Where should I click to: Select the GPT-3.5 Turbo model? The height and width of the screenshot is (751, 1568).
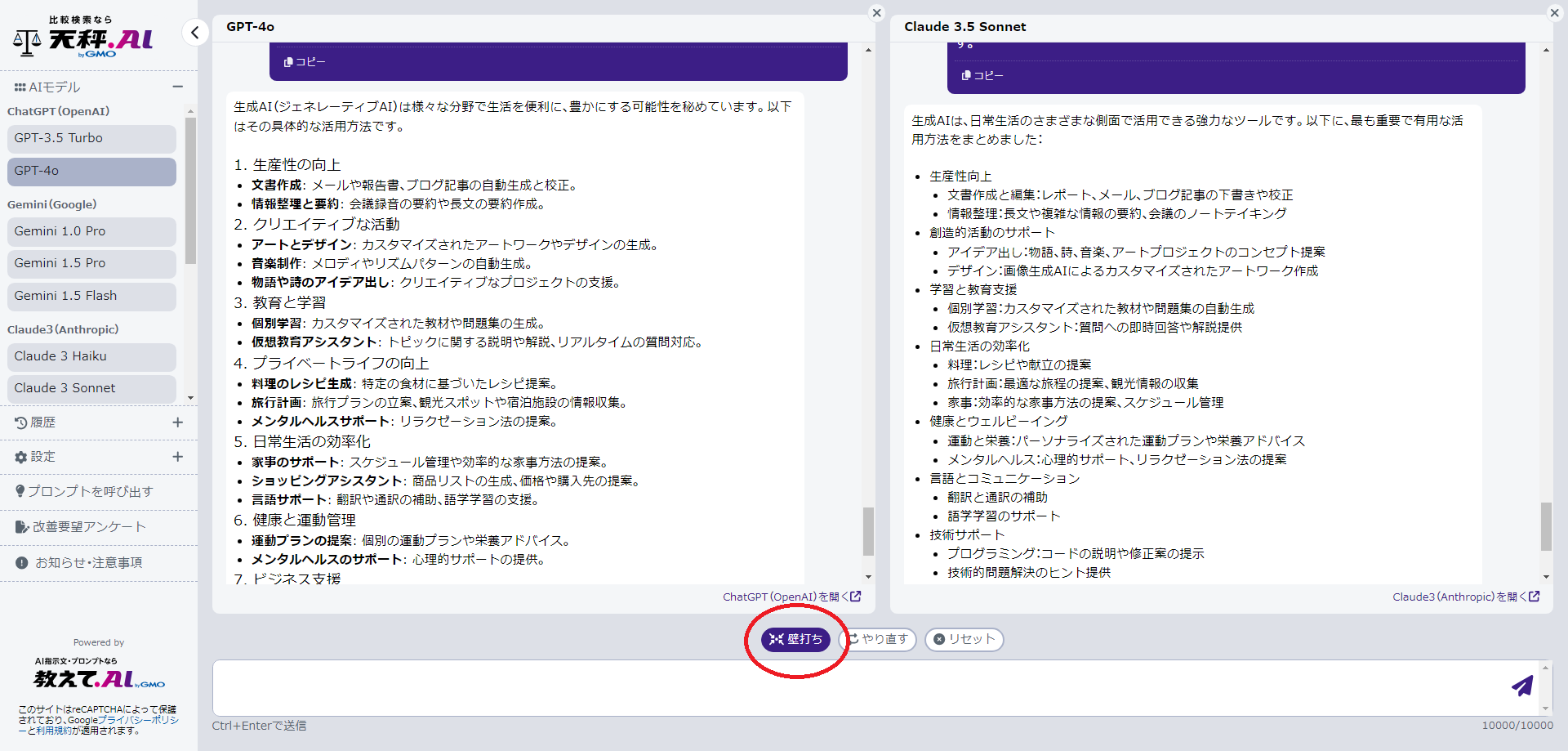tap(91, 138)
